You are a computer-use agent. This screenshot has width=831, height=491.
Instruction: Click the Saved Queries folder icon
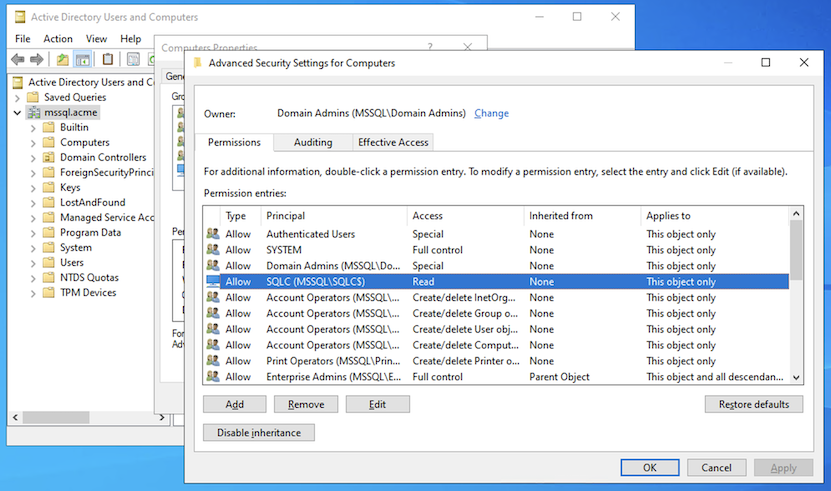(x=33, y=97)
